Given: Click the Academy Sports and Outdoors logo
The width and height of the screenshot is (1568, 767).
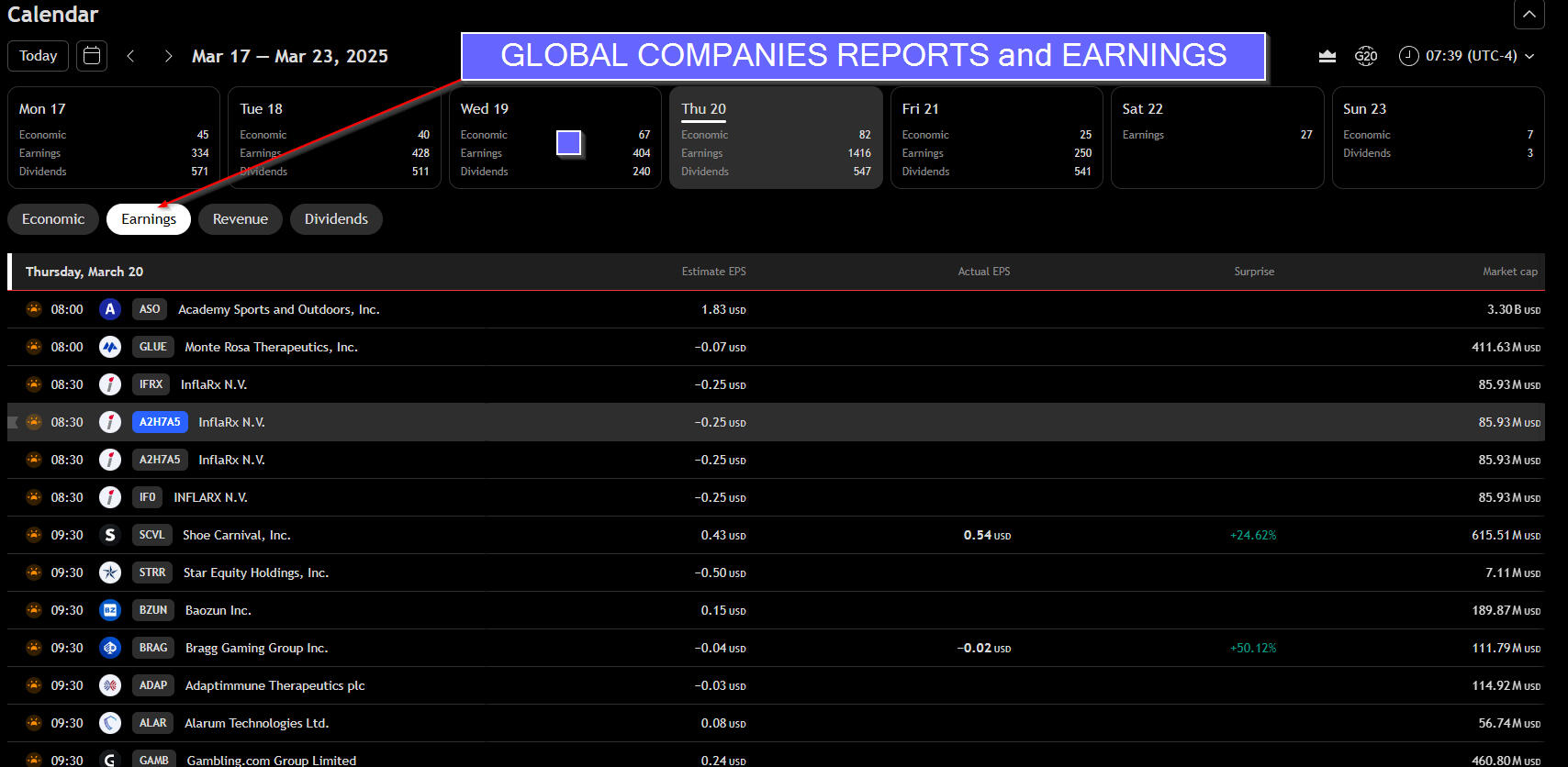Looking at the screenshot, I should pos(110,309).
